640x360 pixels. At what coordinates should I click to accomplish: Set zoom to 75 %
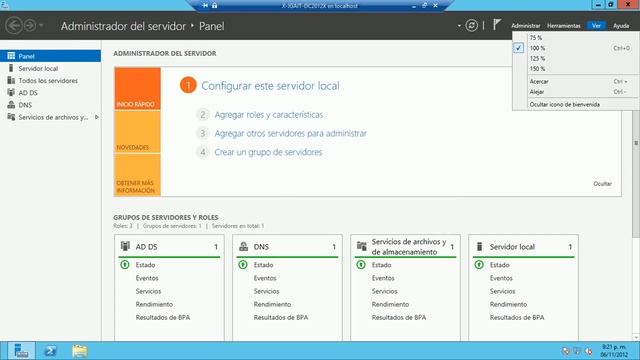point(536,38)
